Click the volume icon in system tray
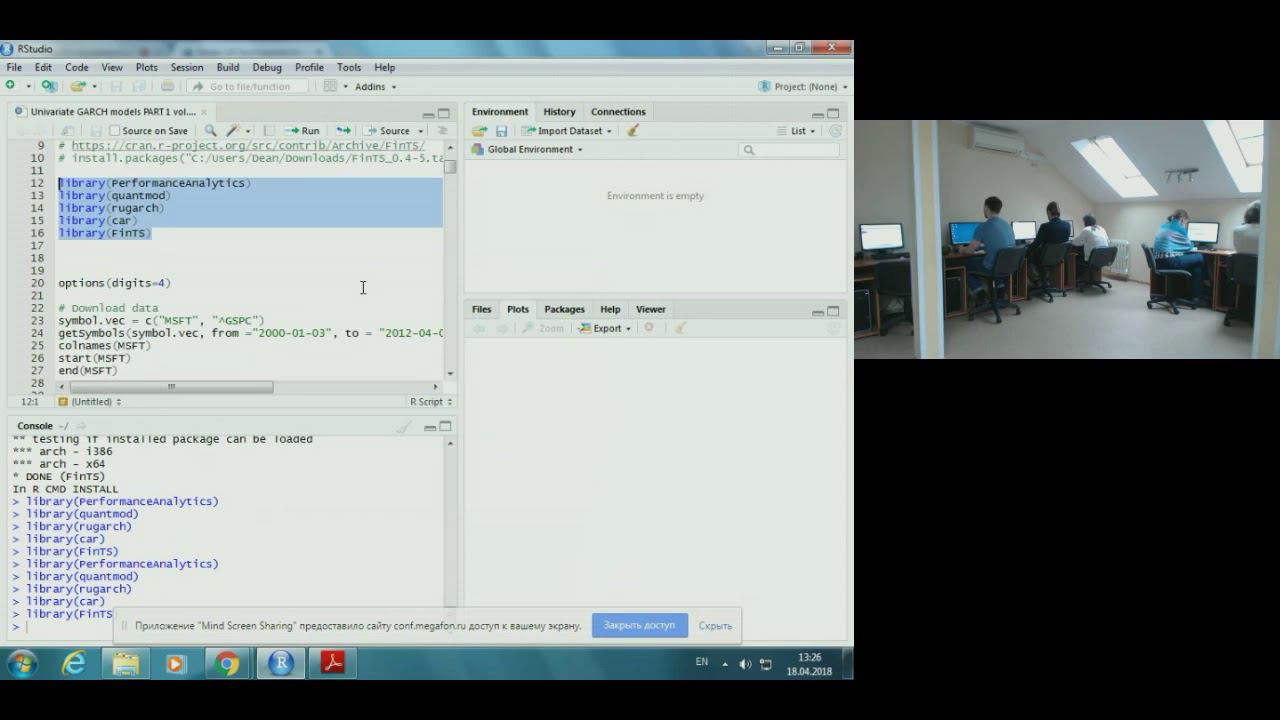This screenshot has width=1280, height=720. coord(745,664)
